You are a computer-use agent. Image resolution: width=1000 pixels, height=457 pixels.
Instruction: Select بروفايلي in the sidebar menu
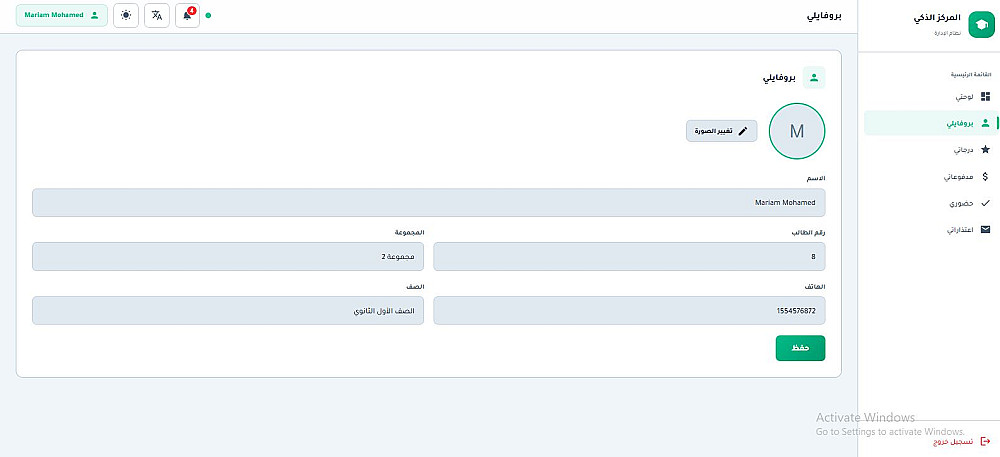coord(961,123)
